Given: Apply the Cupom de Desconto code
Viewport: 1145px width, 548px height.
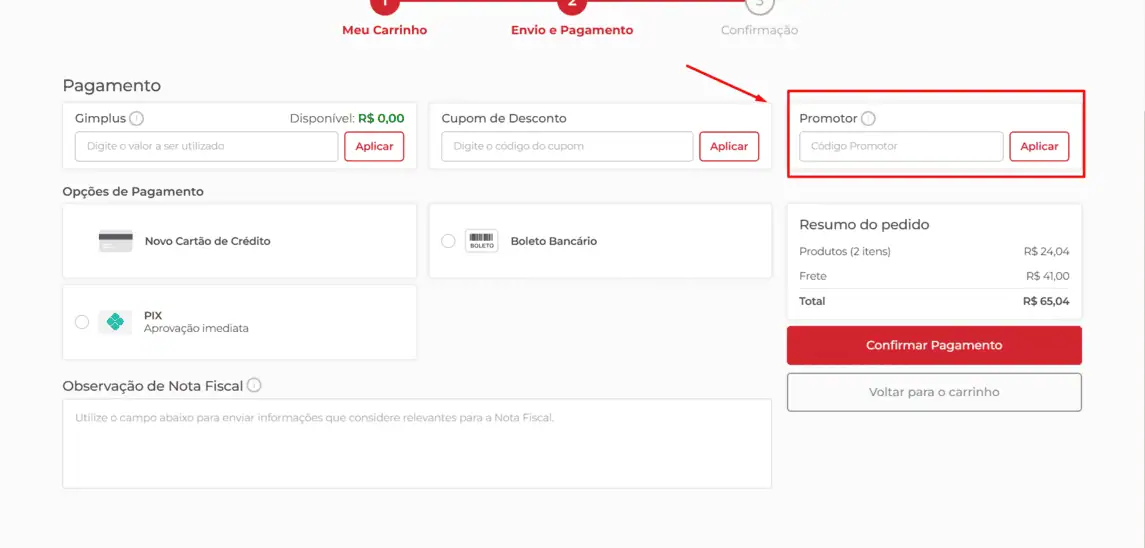Looking at the screenshot, I should (729, 146).
